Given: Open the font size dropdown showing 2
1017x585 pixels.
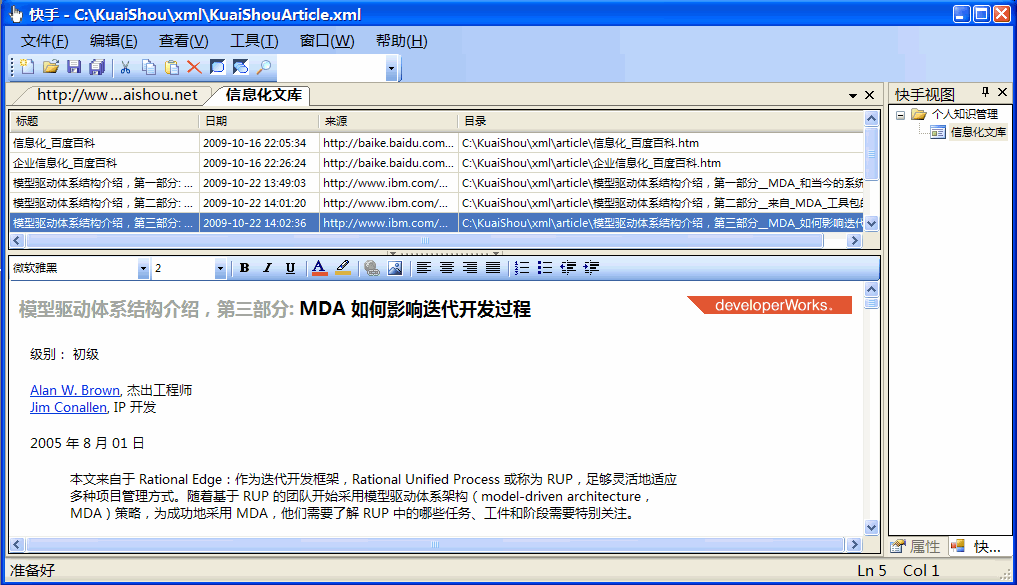Looking at the screenshot, I should [x=220, y=269].
